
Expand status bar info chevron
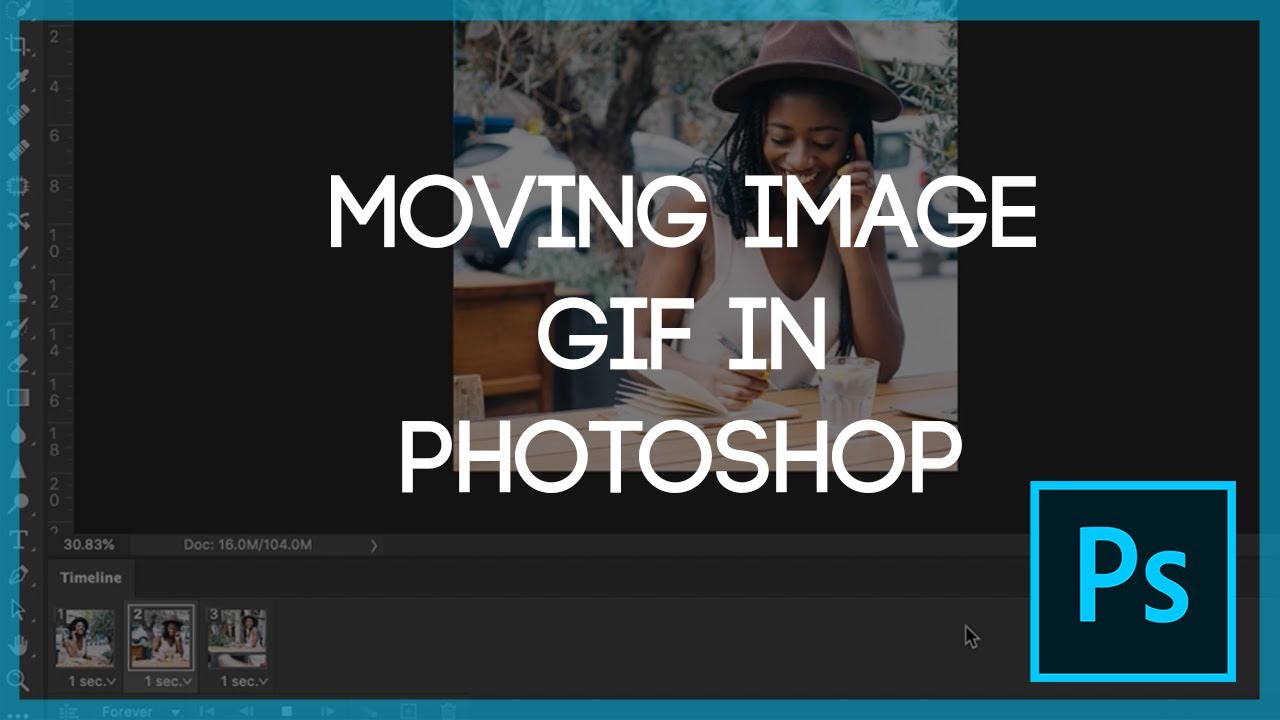click(x=374, y=545)
